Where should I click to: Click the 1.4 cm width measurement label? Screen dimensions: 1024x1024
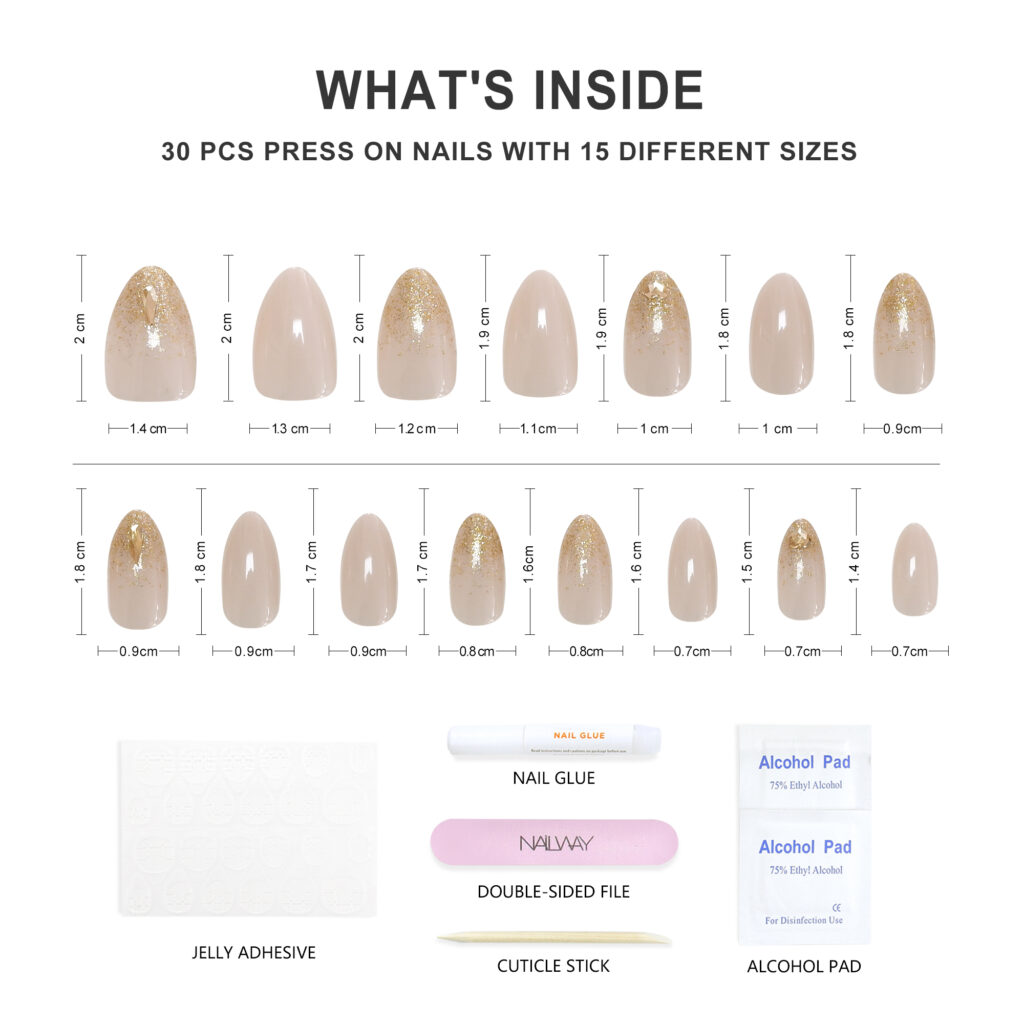pyautogui.click(x=148, y=429)
